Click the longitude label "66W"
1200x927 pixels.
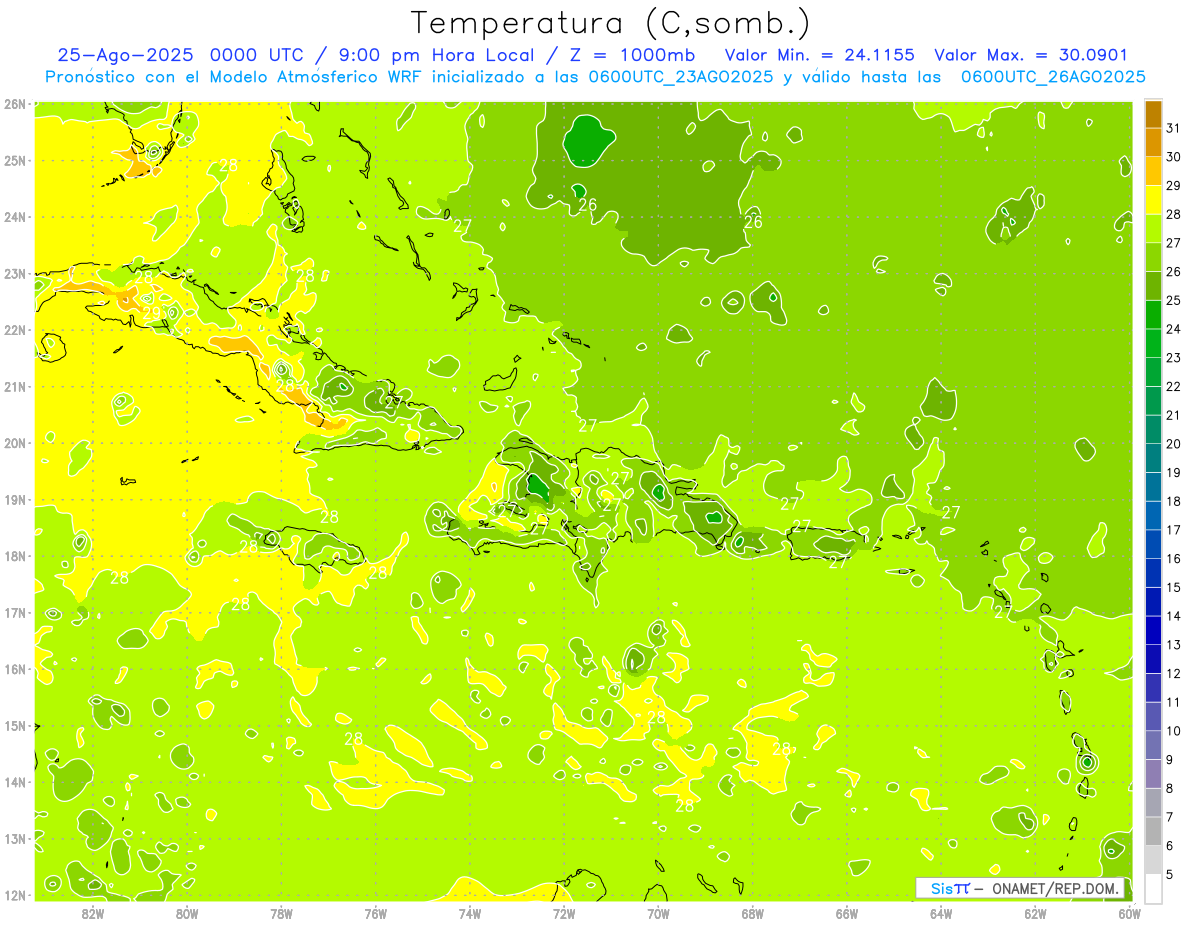coord(847,913)
